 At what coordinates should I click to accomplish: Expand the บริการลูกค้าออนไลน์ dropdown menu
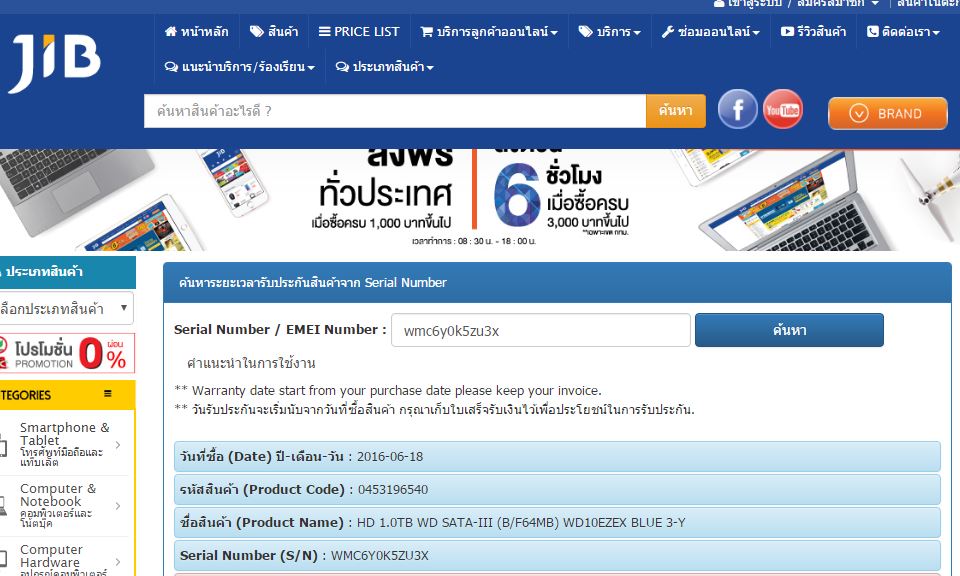(489, 31)
